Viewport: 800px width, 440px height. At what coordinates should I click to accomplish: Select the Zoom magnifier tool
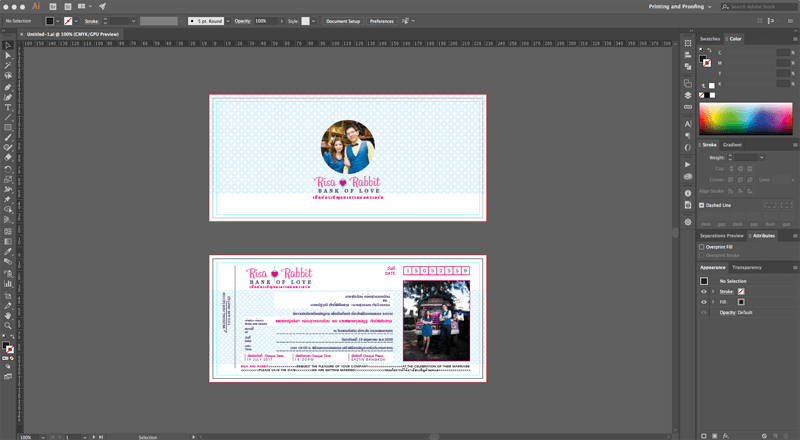tap(8, 326)
